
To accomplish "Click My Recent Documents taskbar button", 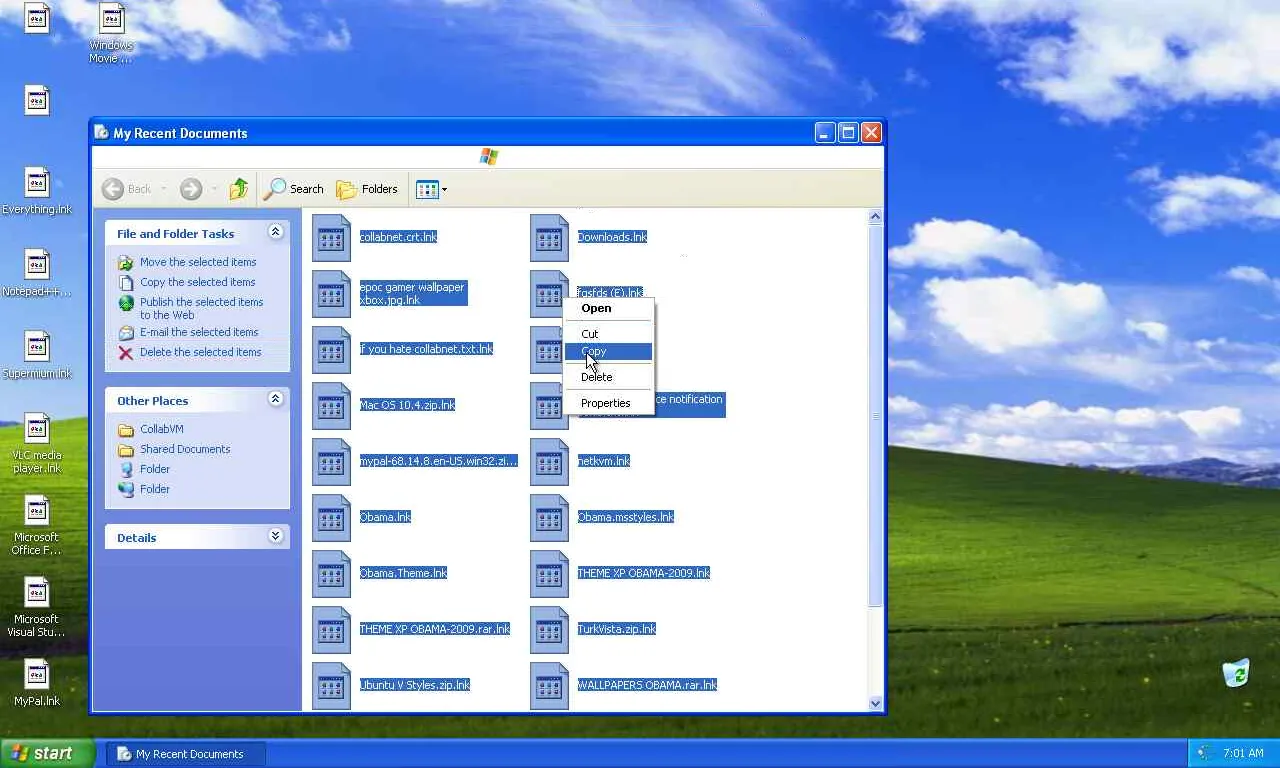I will [186, 754].
